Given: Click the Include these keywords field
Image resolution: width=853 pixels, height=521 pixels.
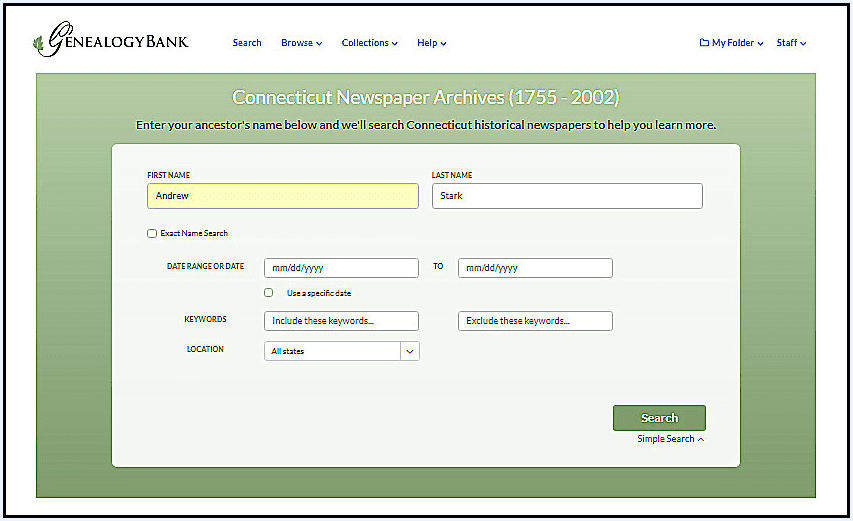Looking at the screenshot, I should pyautogui.click(x=341, y=321).
